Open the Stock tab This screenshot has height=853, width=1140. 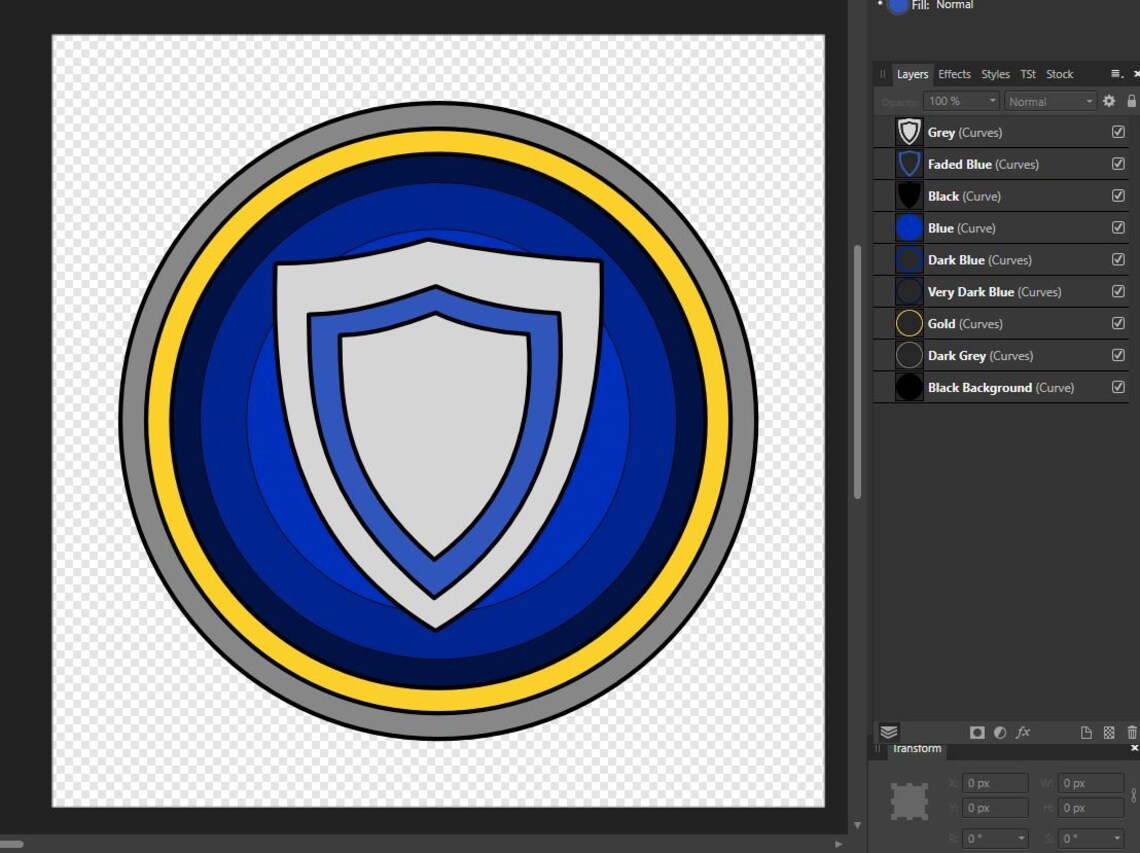click(1059, 73)
